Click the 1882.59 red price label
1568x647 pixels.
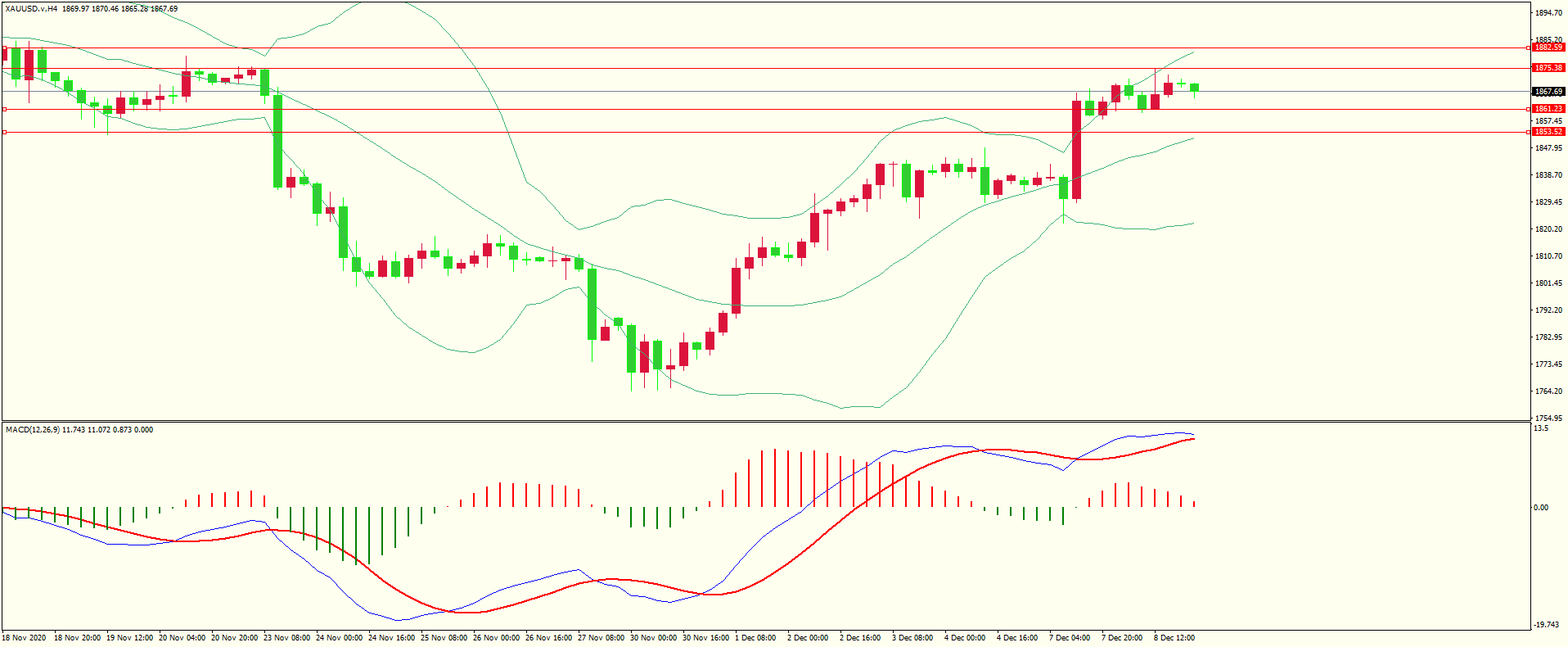coord(1548,48)
